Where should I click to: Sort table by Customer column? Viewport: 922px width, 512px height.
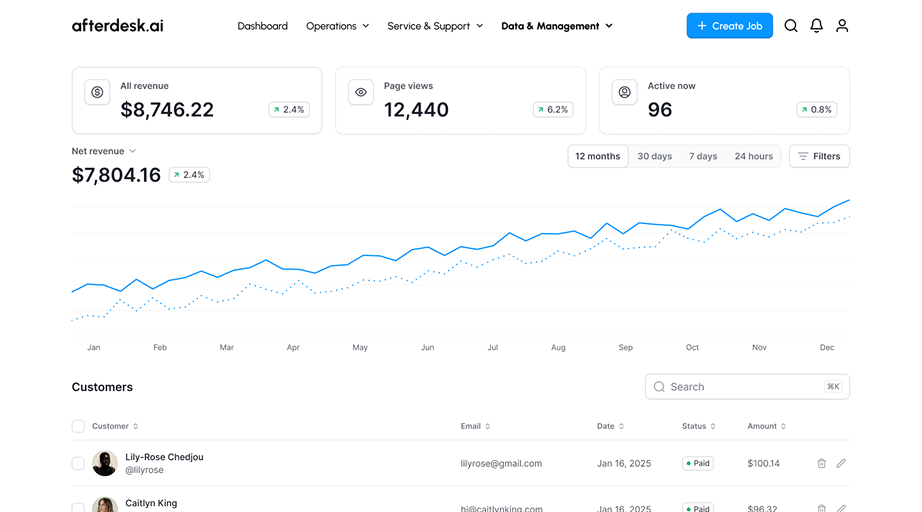coord(115,426)
